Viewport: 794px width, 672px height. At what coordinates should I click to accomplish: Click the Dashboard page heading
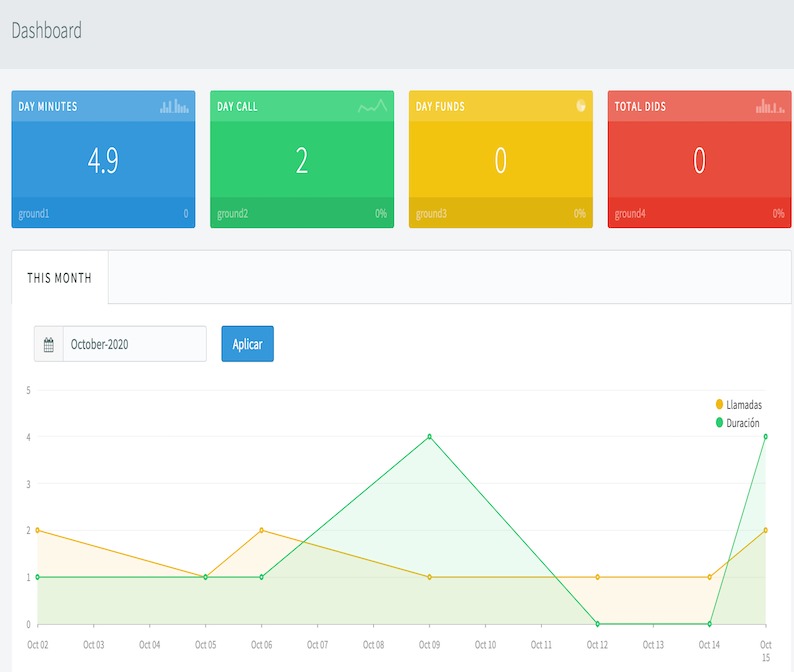tap(46, 31)
